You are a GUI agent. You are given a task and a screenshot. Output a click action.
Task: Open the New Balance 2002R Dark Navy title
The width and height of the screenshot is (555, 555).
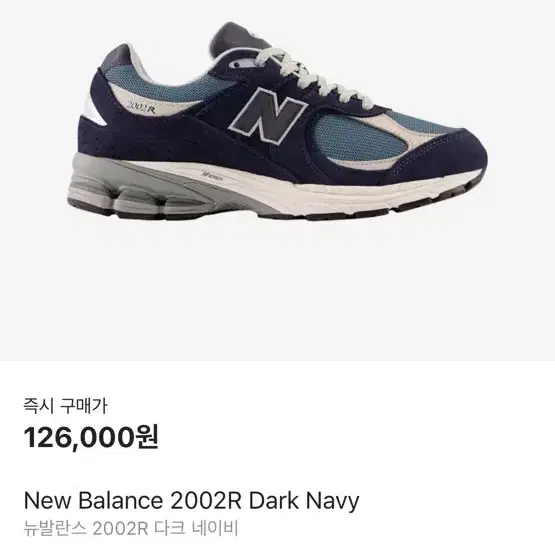tap(191, 501)
